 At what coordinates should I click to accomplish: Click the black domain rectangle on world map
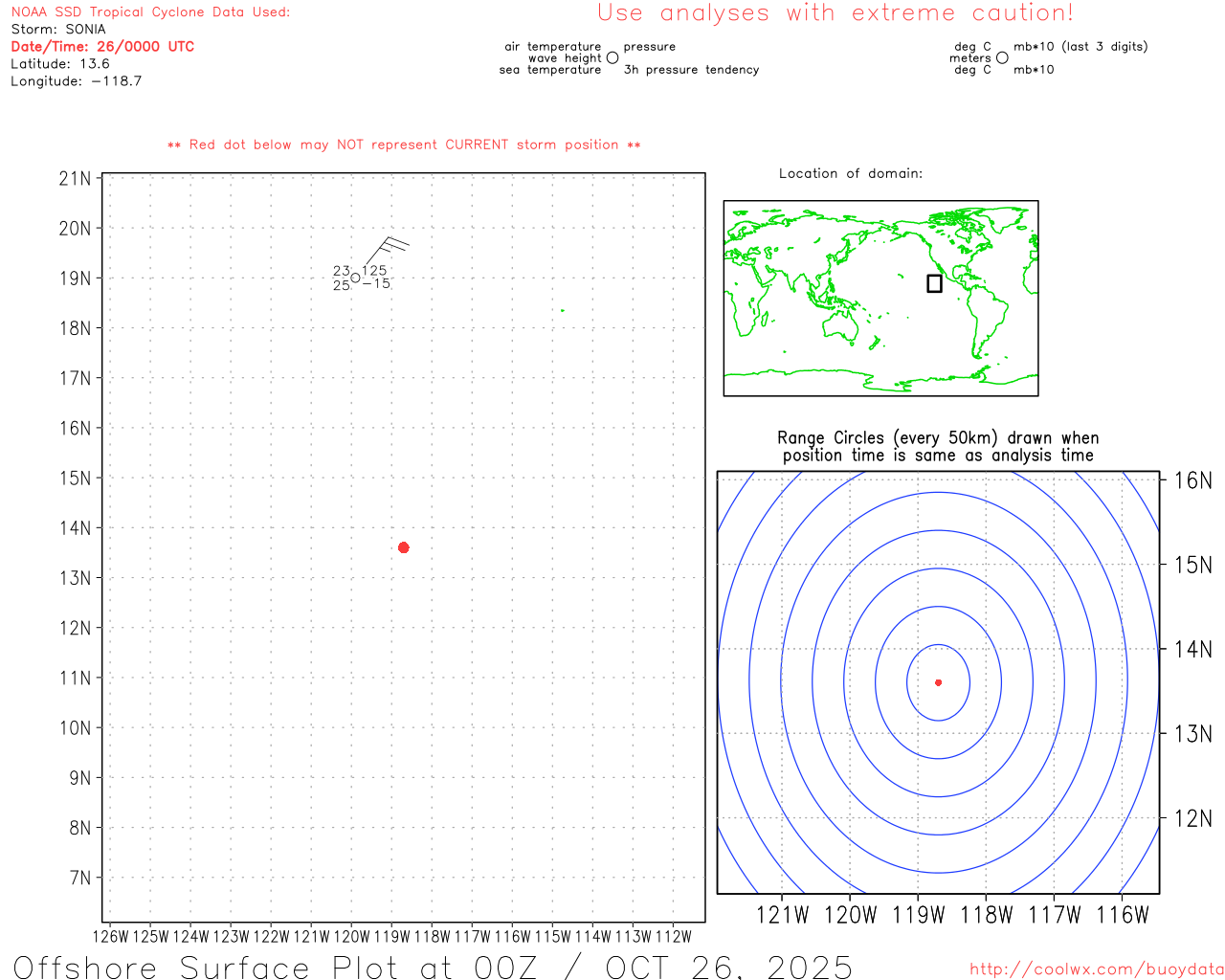[934, 283]
